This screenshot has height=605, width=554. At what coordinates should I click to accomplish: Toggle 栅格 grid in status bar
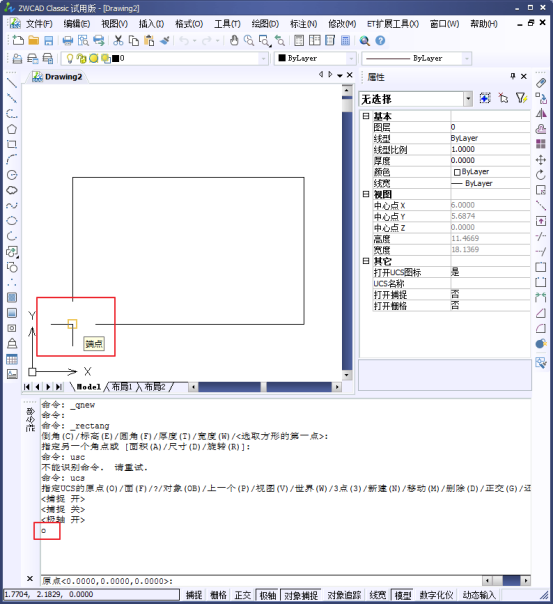(218, 595)
